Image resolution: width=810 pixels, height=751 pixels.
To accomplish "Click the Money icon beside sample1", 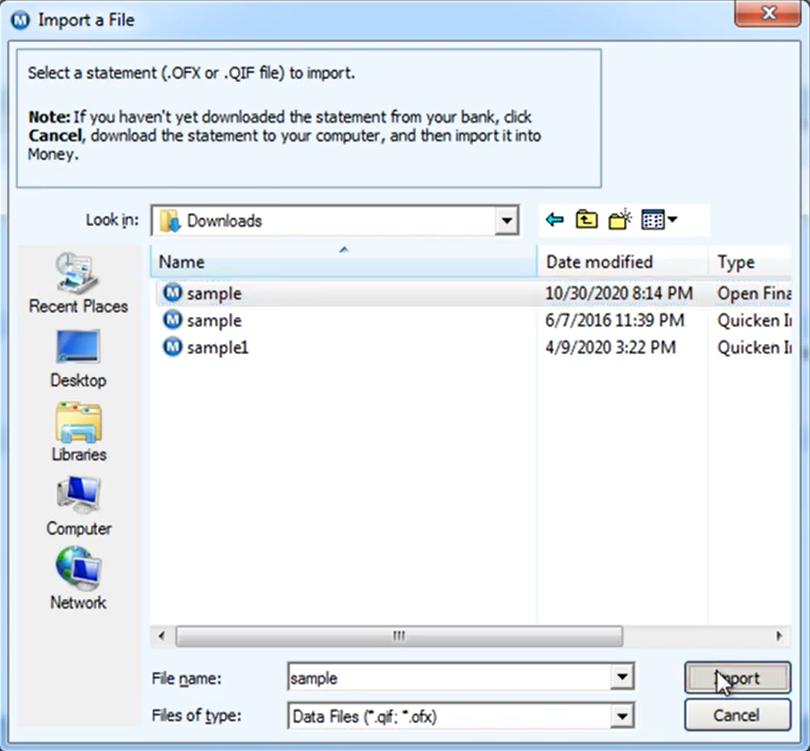I will tap(173, 347).
